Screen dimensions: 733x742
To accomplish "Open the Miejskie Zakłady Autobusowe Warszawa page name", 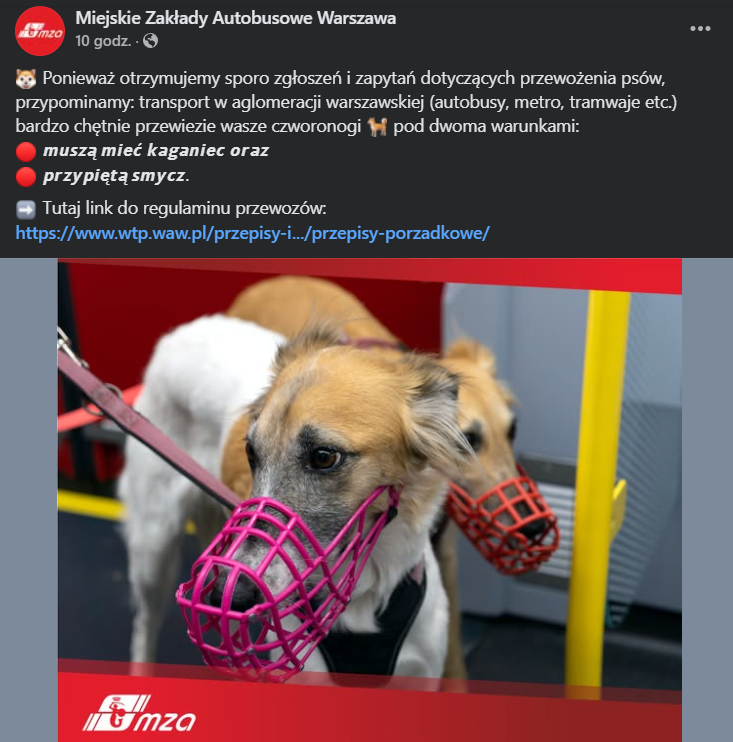I will [236, 18].
